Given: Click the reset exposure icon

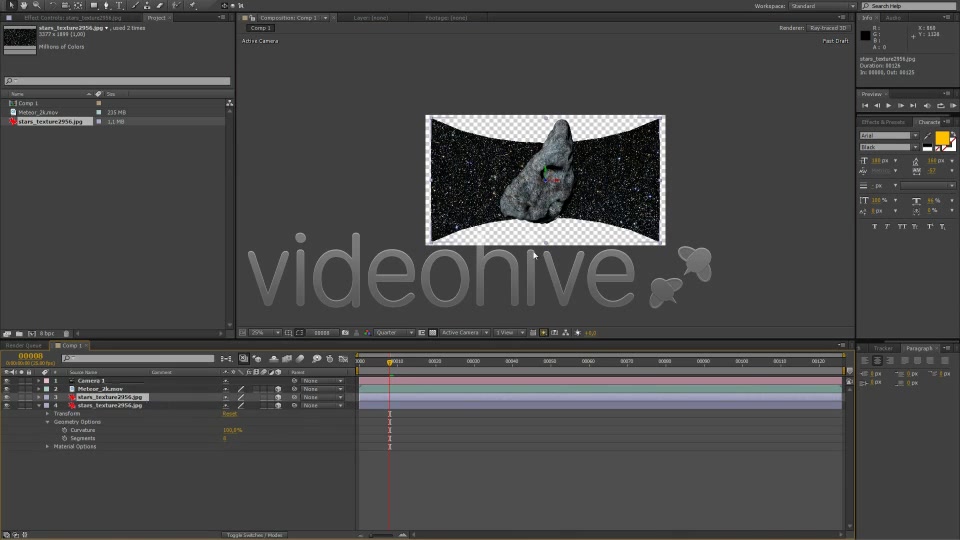Looking at the screenshot, I should coord(577,332).
